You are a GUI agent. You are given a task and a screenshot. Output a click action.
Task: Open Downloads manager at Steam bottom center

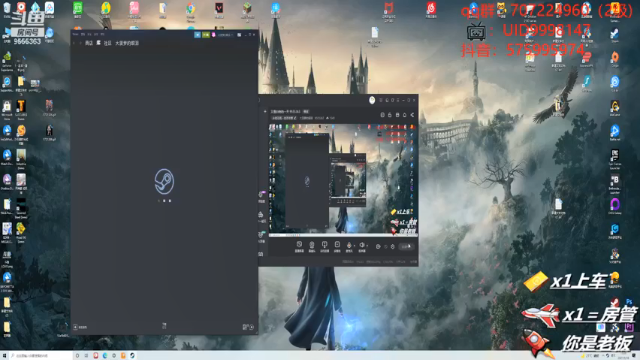[x=164, y=326]
